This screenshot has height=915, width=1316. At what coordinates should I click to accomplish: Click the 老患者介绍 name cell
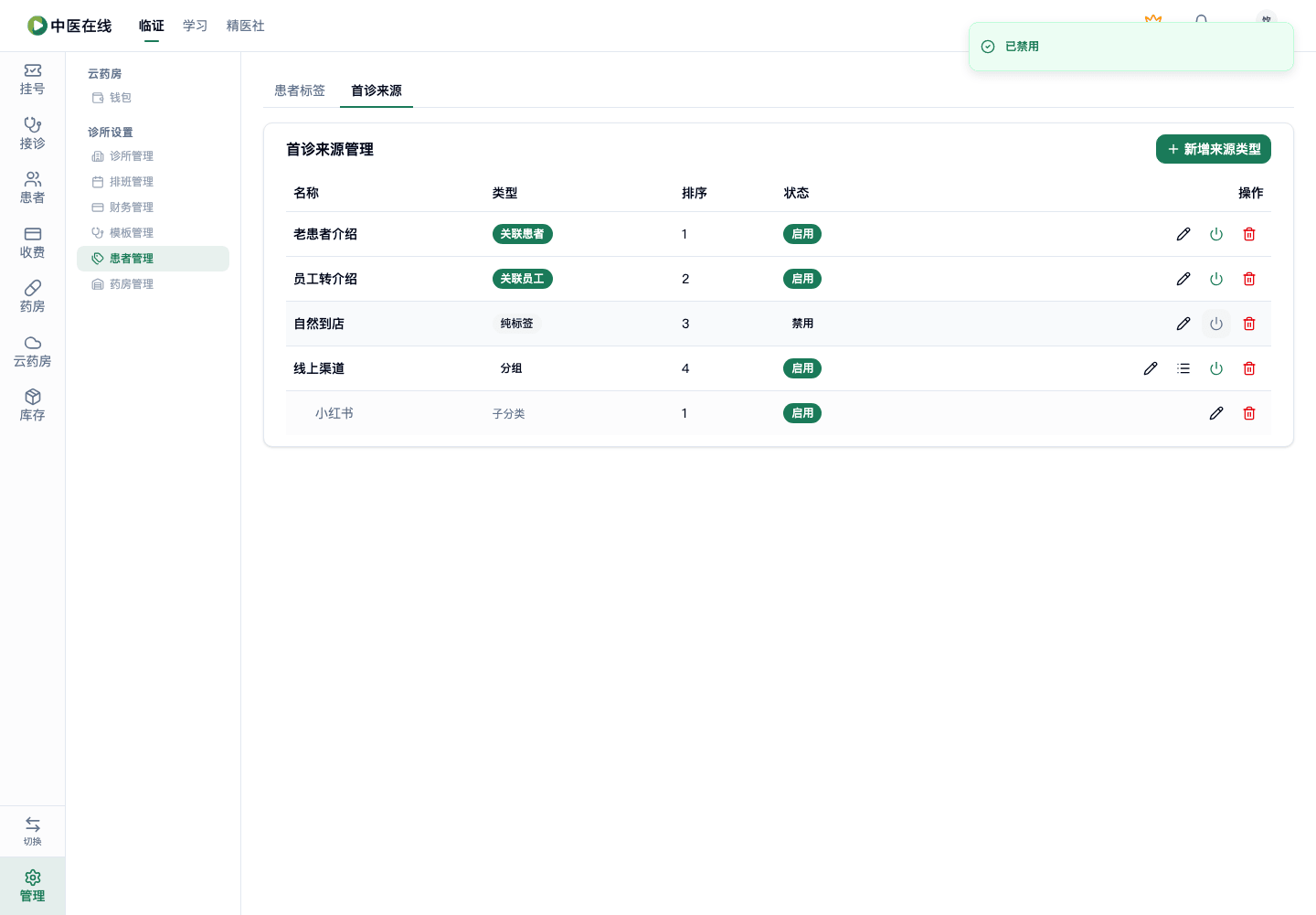point(325,234)
